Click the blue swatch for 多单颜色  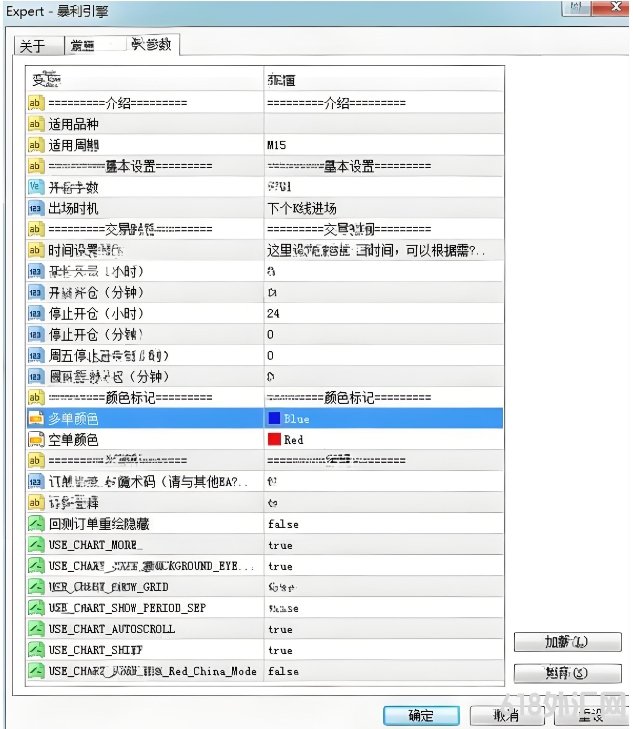point(274,418)
